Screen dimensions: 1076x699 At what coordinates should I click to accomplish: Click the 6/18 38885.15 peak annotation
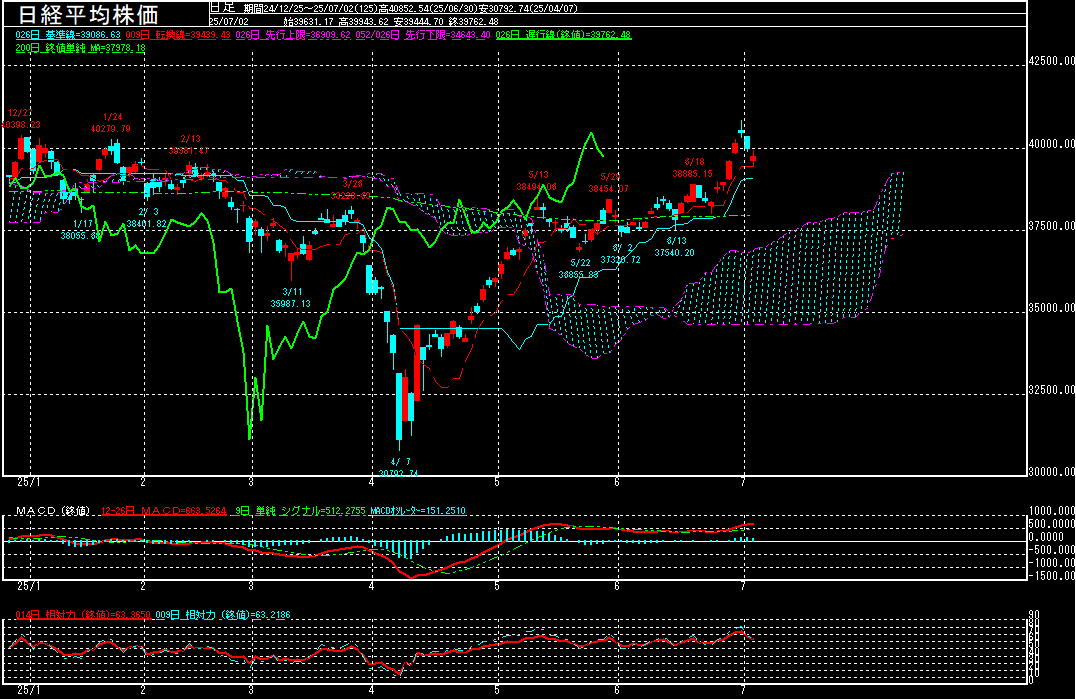click(x=693, y=168)
